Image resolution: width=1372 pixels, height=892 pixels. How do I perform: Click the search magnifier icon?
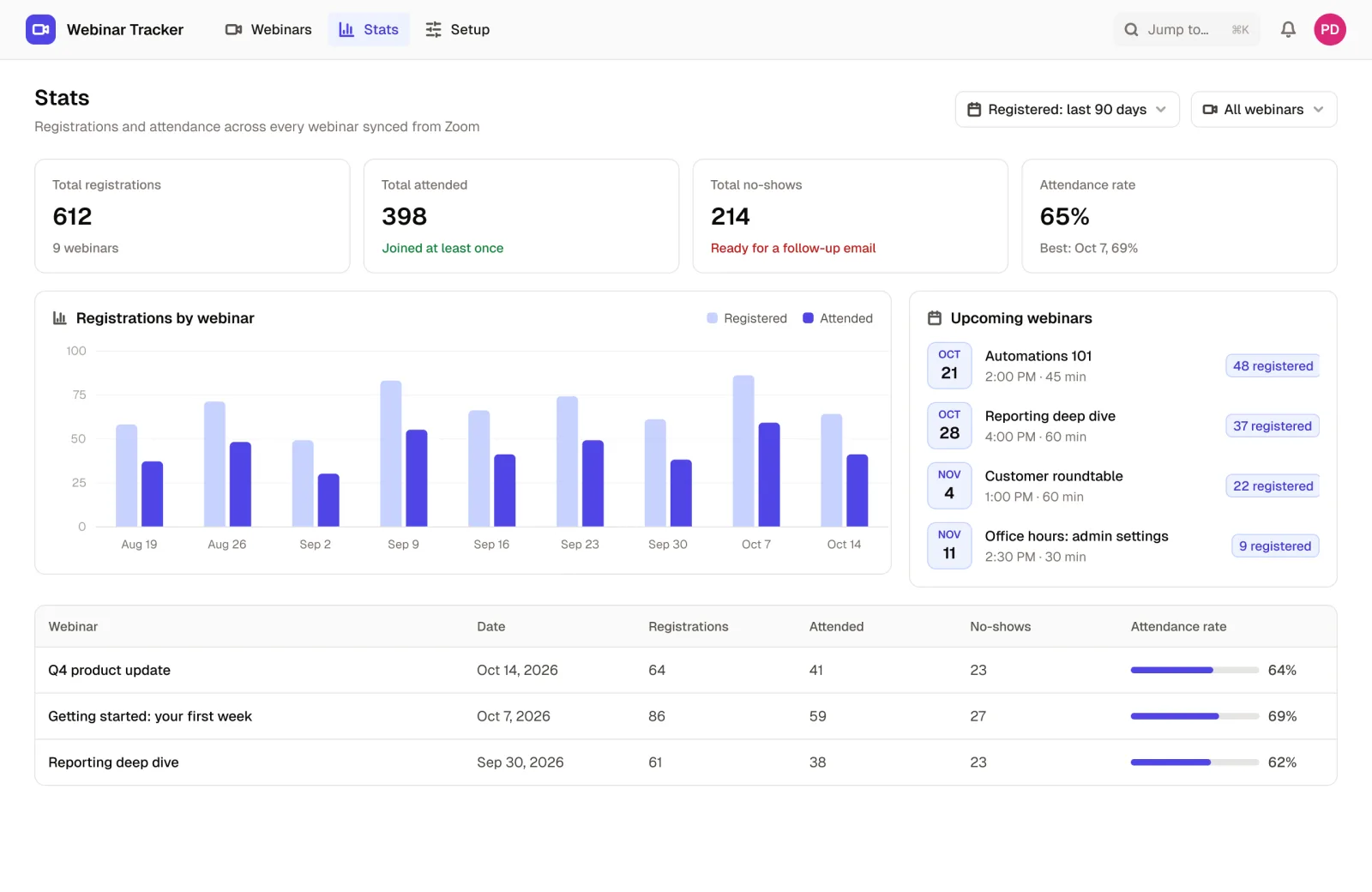[x=1131, y=29]
